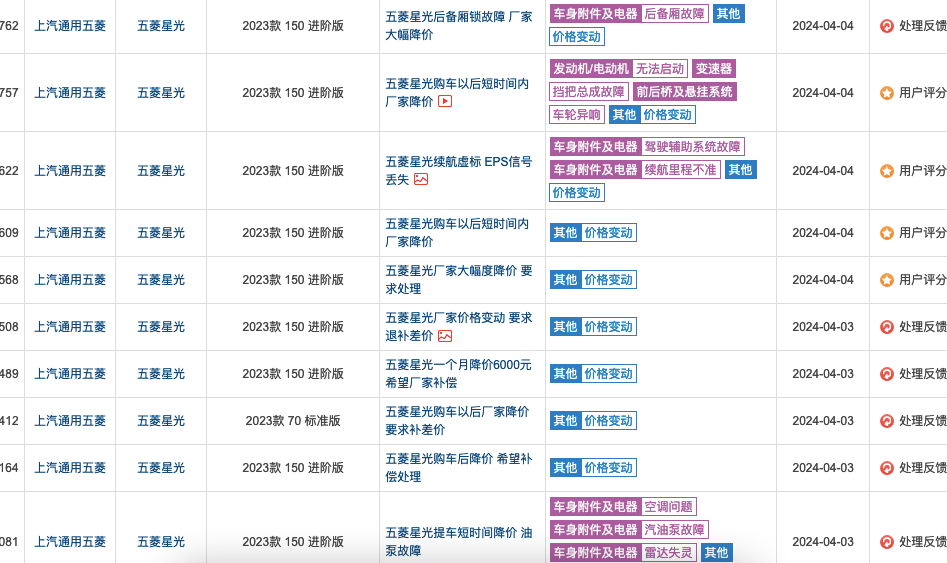Viewport: 947px width, 563px height.
Task: Click the 发动机/电动机 tag
Action: [591, 69]
